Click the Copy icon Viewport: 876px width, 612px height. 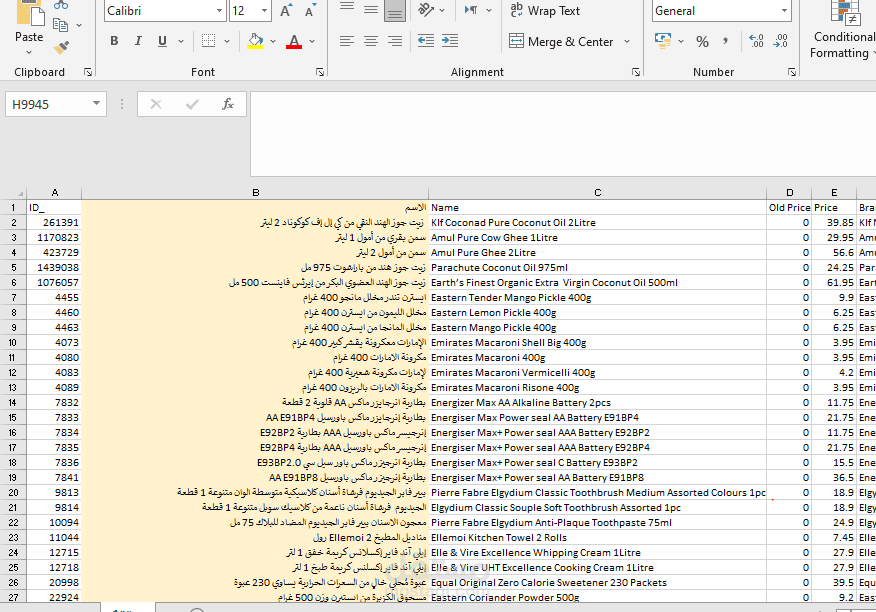[60, 25]
